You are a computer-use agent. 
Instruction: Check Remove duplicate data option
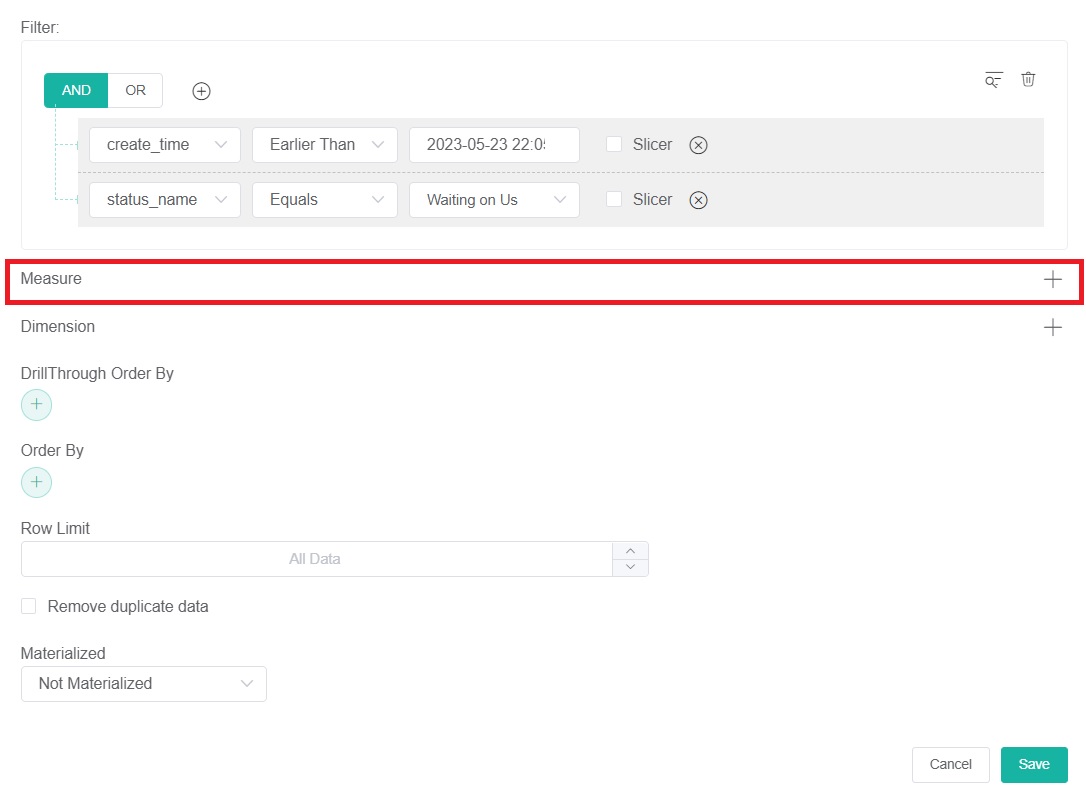29,606
